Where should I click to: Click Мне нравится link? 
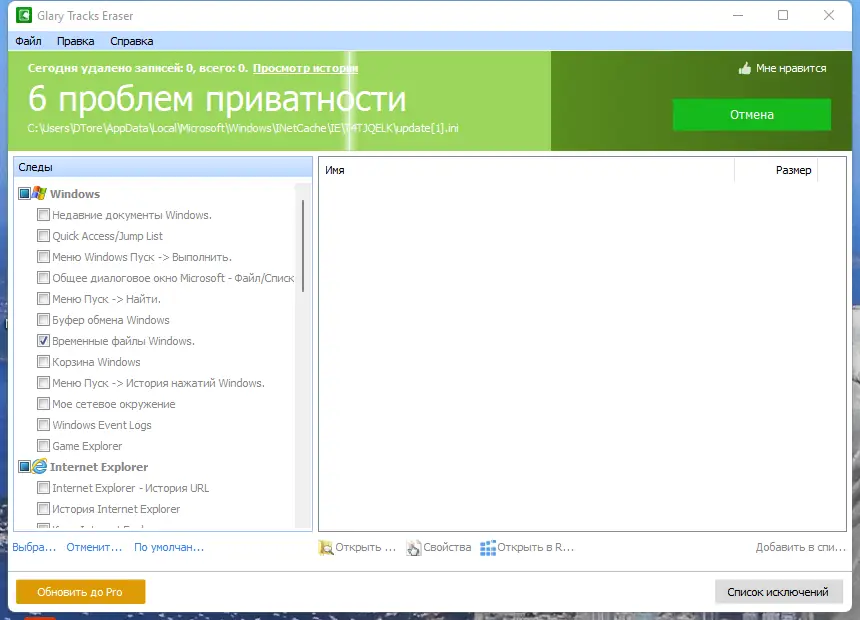[791, 69]
